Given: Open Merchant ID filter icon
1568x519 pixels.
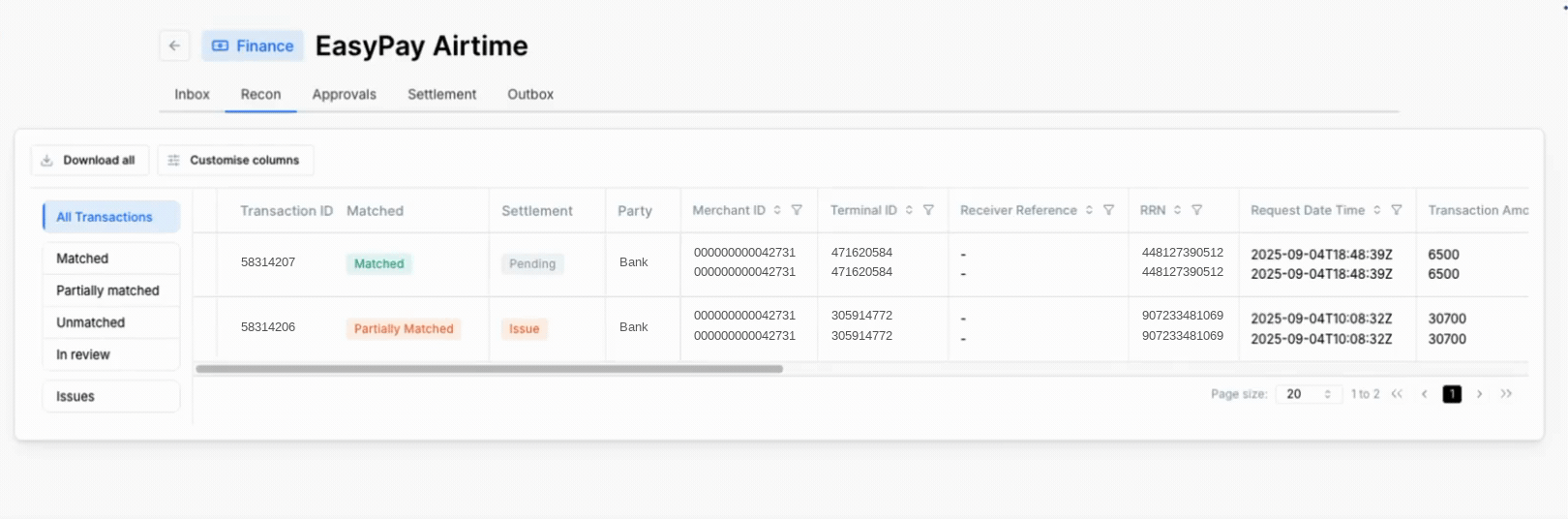Looking at the screenshot, I should click(797, 210).
